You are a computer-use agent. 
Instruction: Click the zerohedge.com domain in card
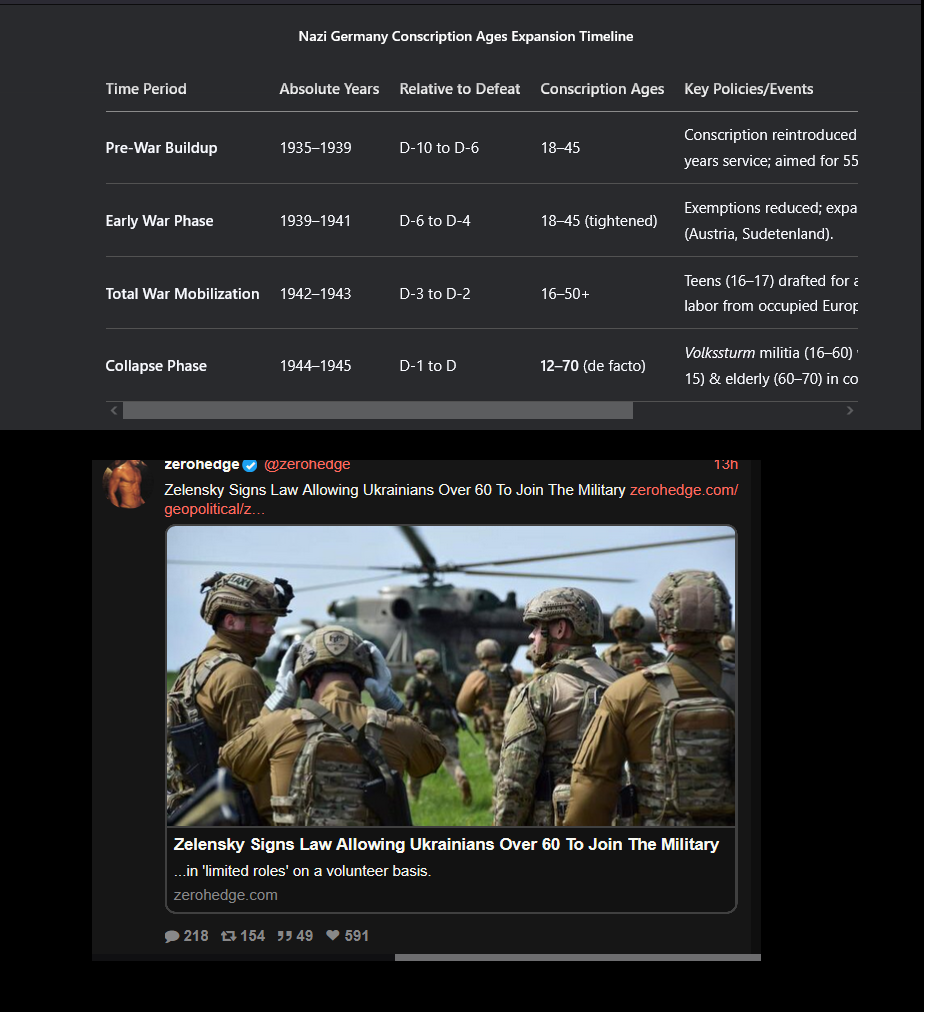pyautogui.click(x=225, y=895)
